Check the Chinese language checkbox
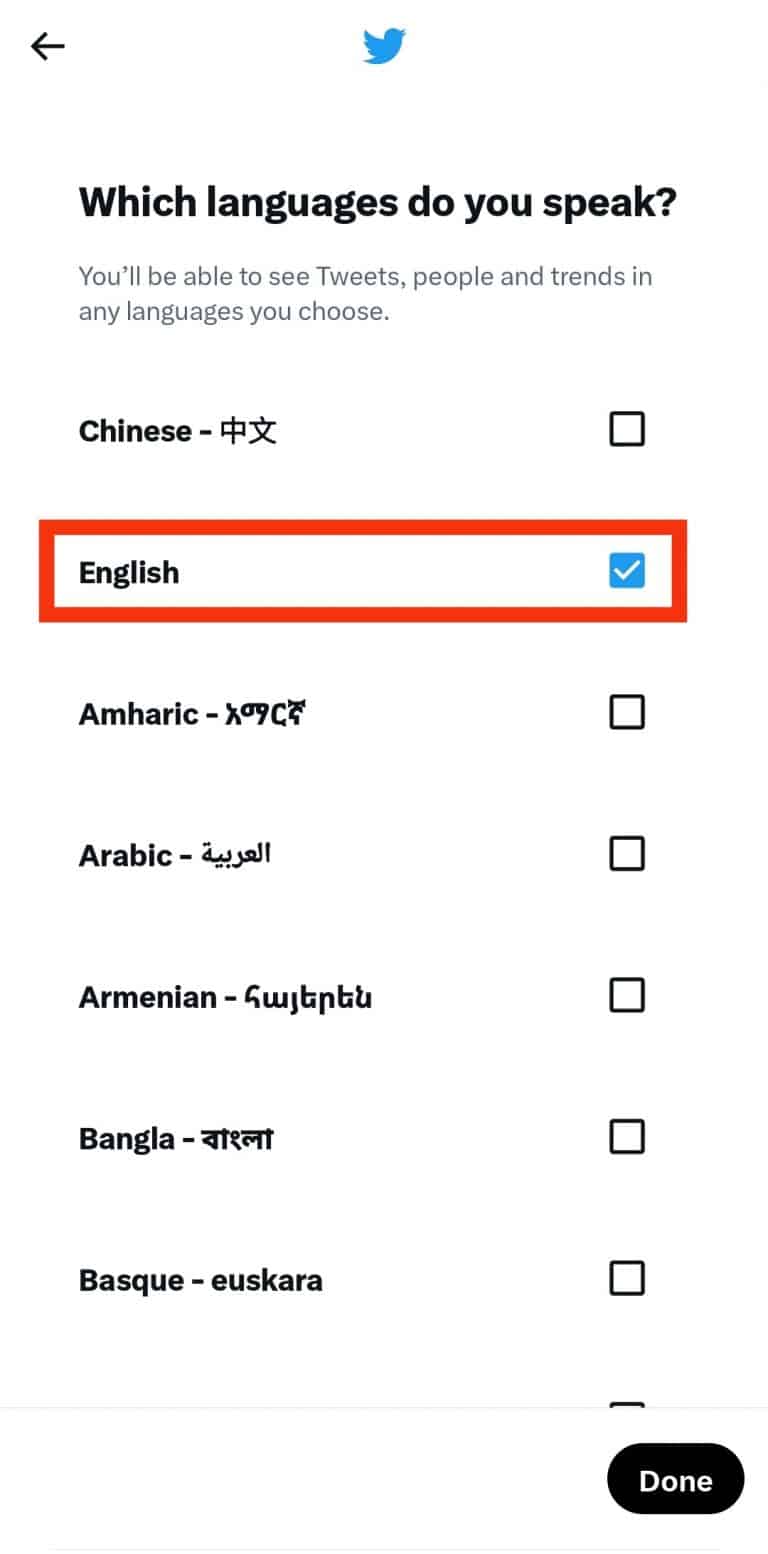768x1554 pixels. (x=627, y=429)
